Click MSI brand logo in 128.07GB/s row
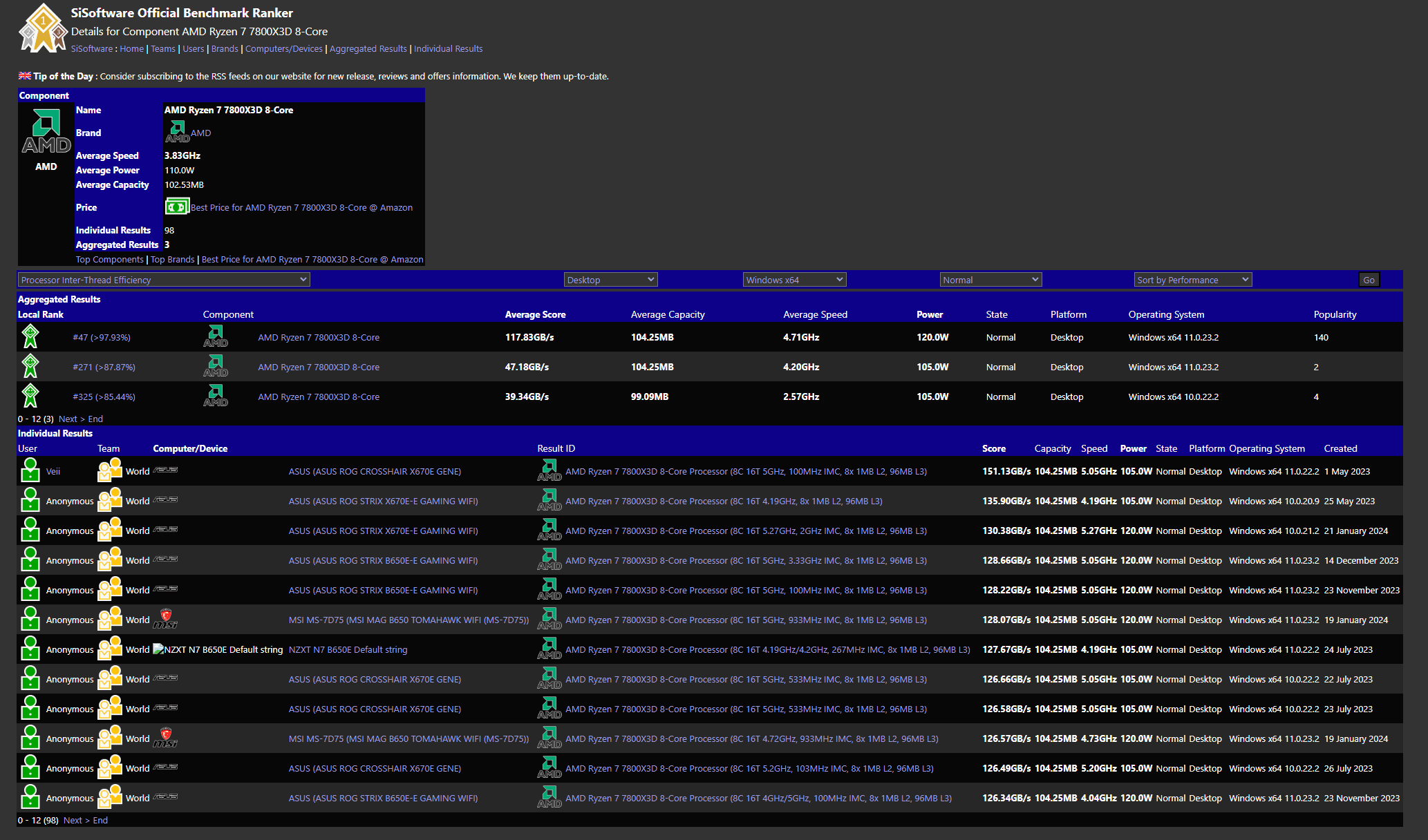 click(x=165, y=619)
